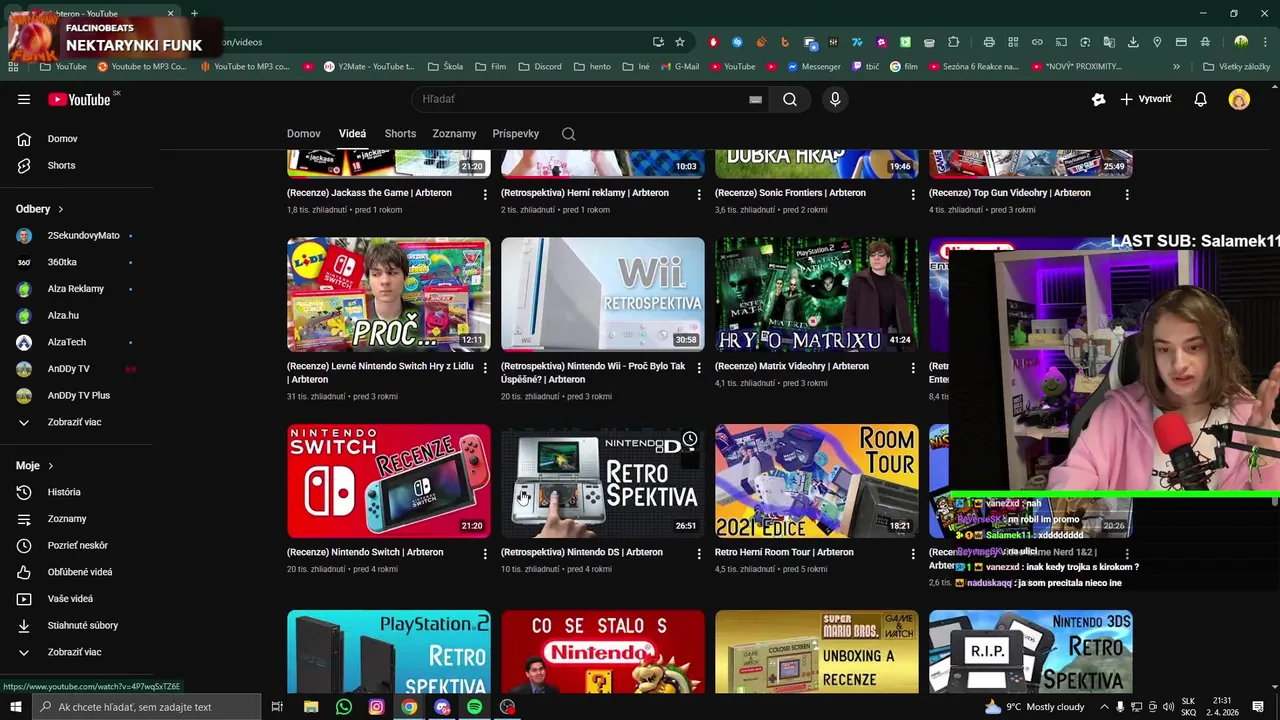Show hidden bookmarks overflow chevron

pos(1176,67)
